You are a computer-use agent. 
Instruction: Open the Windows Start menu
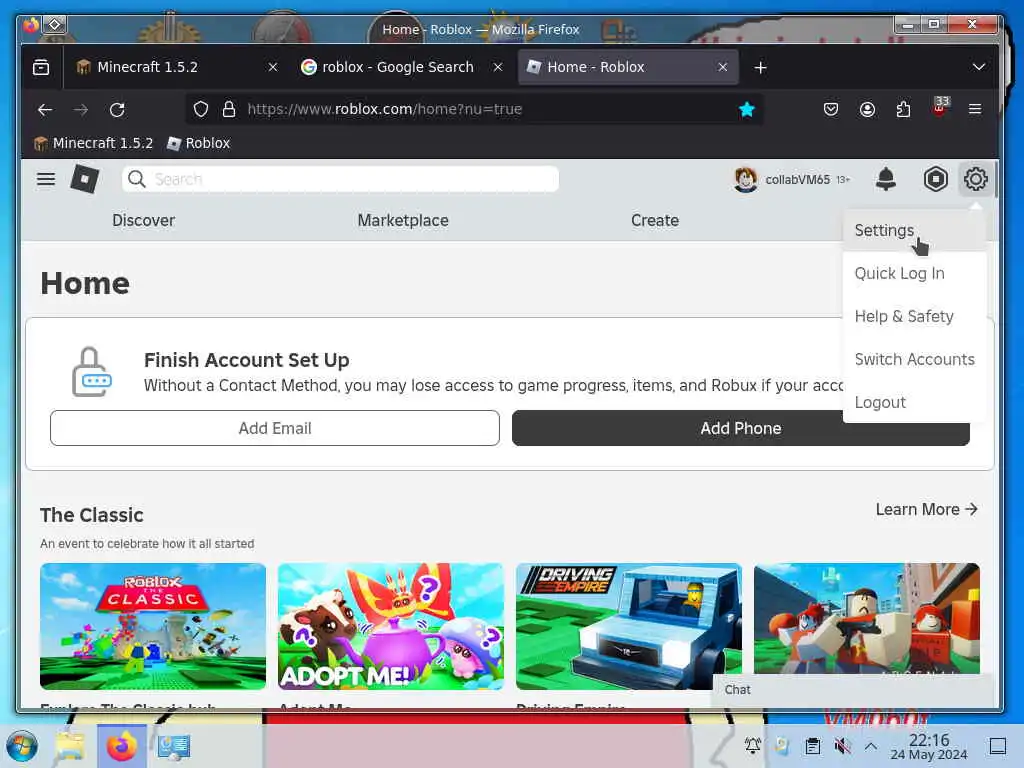point(22,746)
